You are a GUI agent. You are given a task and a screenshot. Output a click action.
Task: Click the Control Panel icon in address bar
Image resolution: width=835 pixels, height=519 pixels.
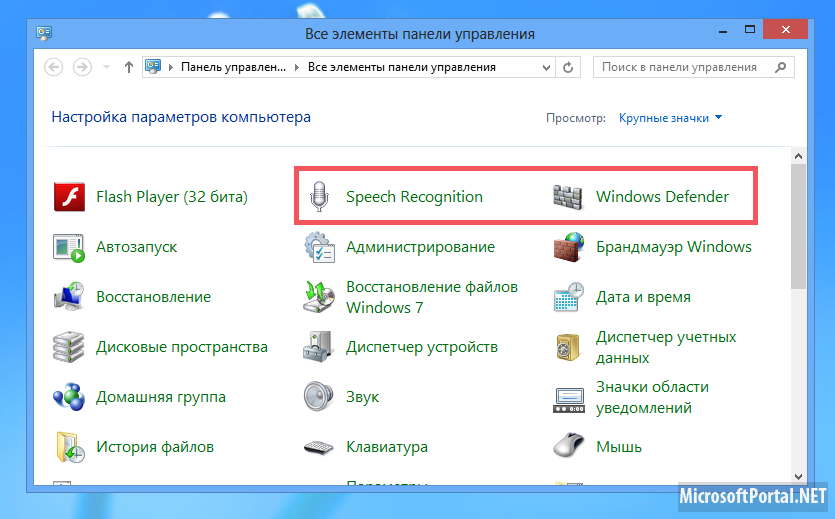(x=153, y=67)
